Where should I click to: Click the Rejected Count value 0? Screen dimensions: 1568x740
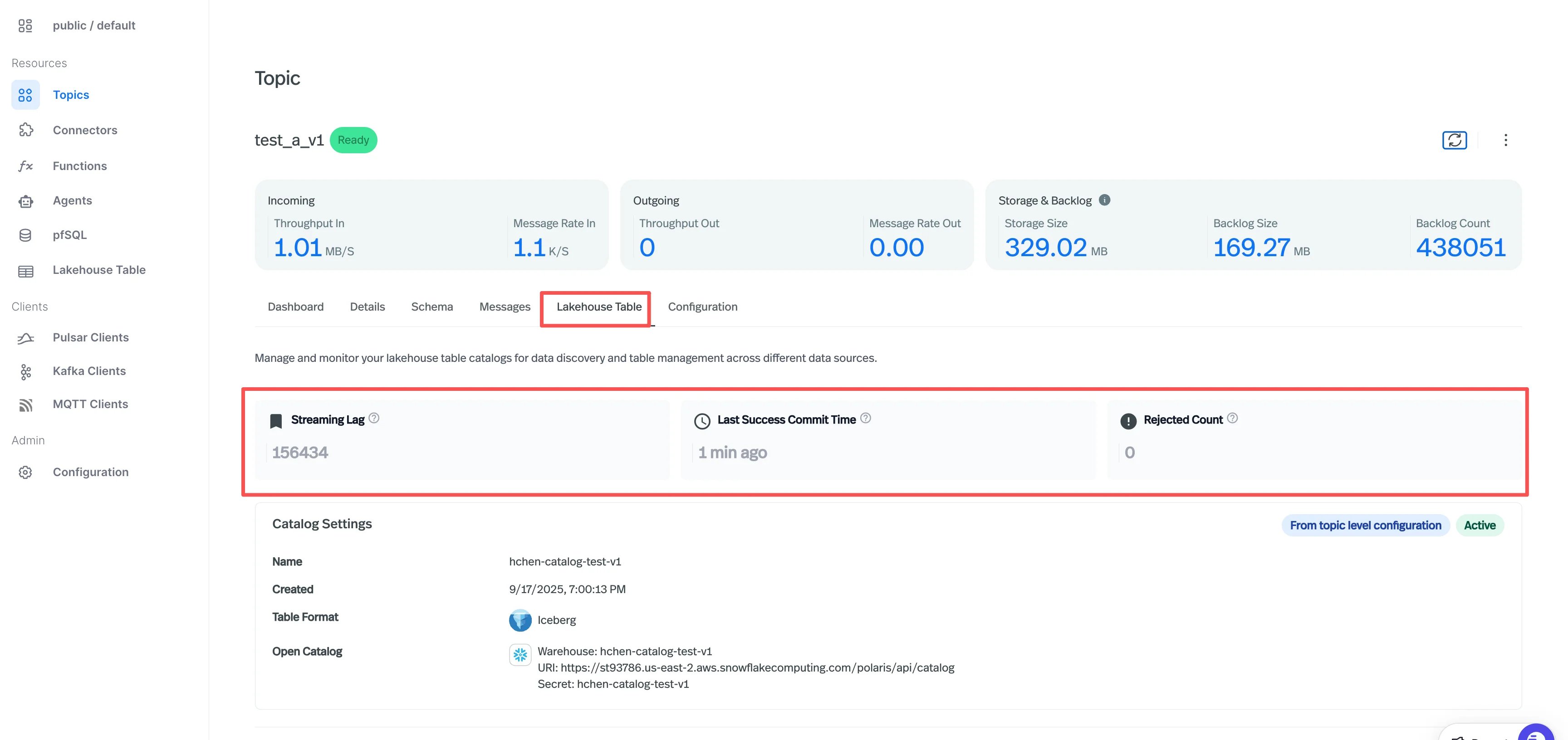click(x=1129, y=453)
